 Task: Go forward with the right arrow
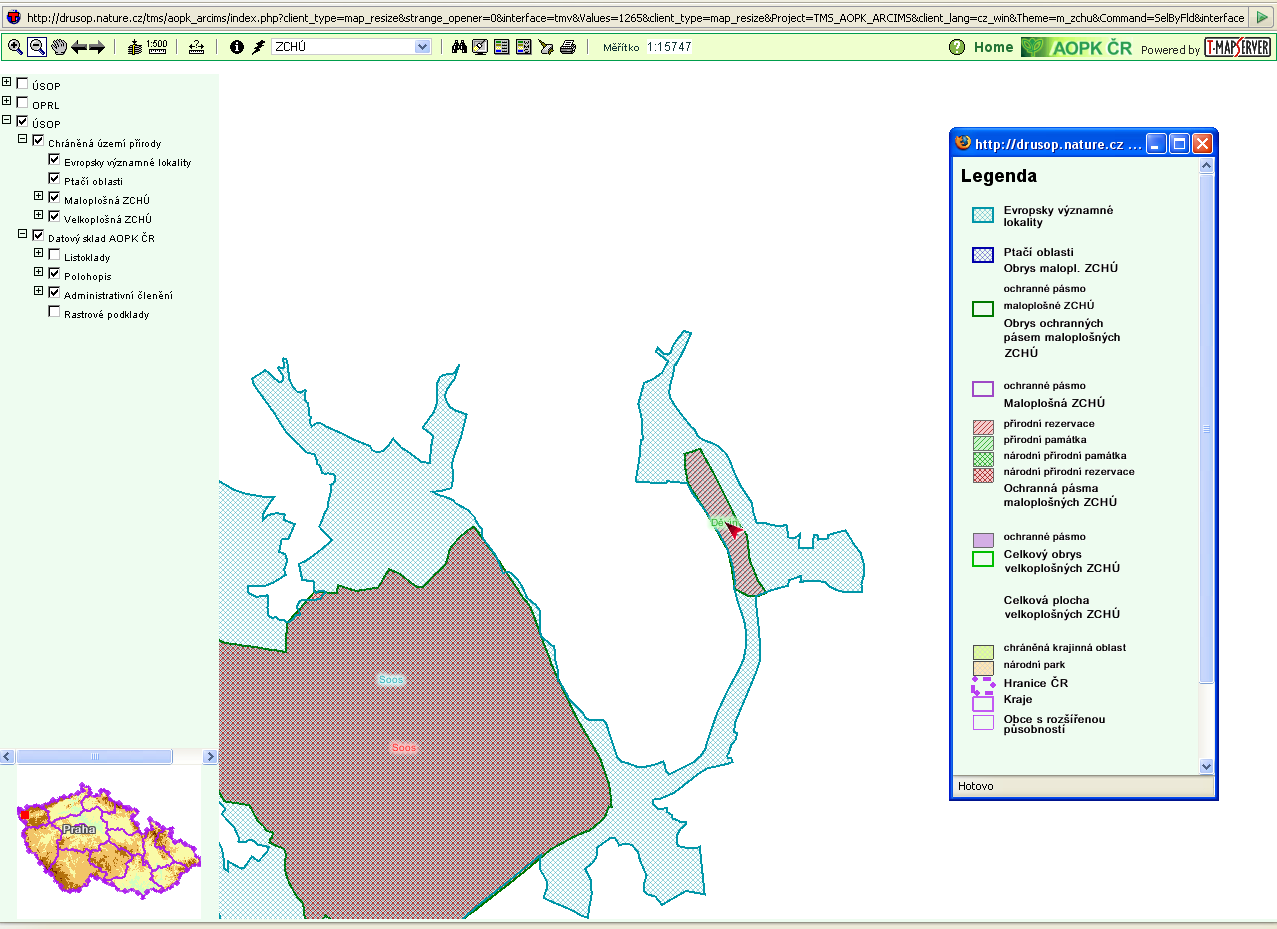pos(97,47)
